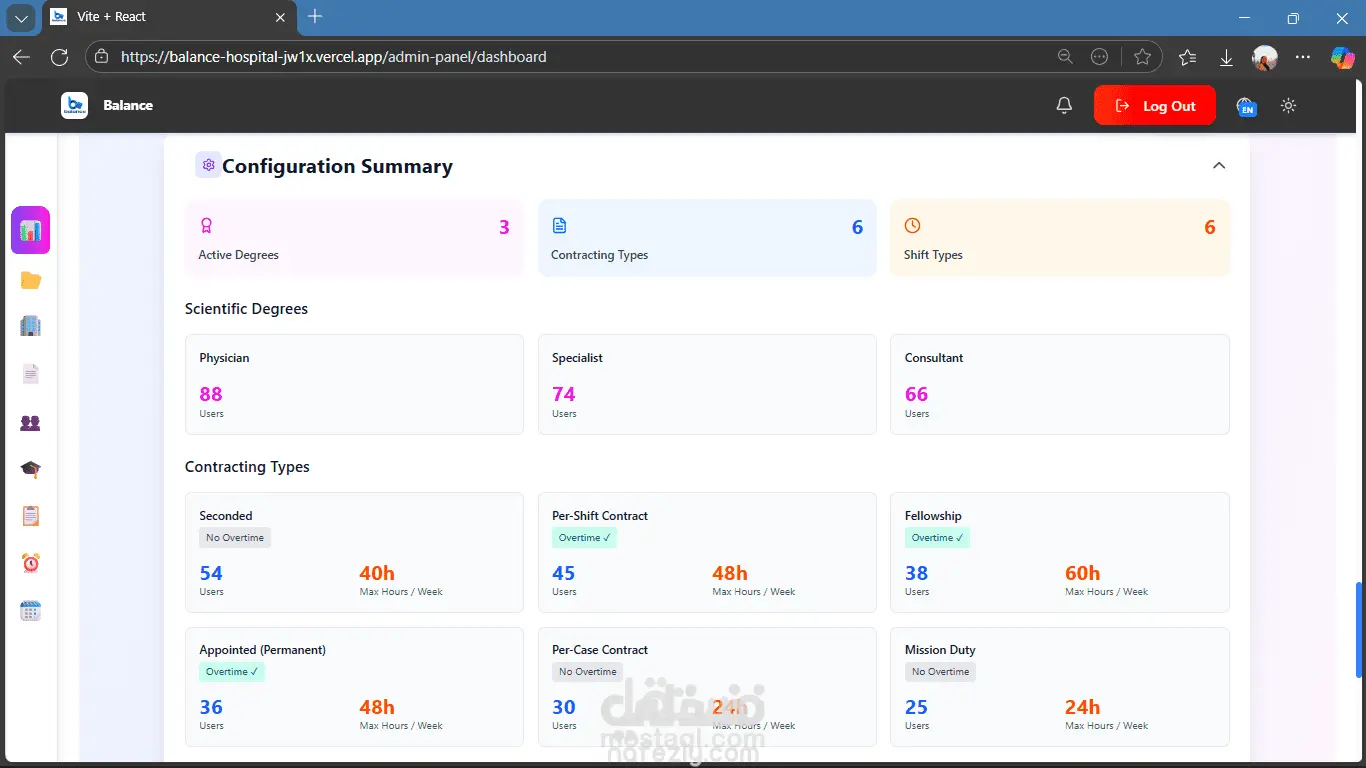Focus the browser address bar URL
1366x768 pixels.
(x=334, y=57)
